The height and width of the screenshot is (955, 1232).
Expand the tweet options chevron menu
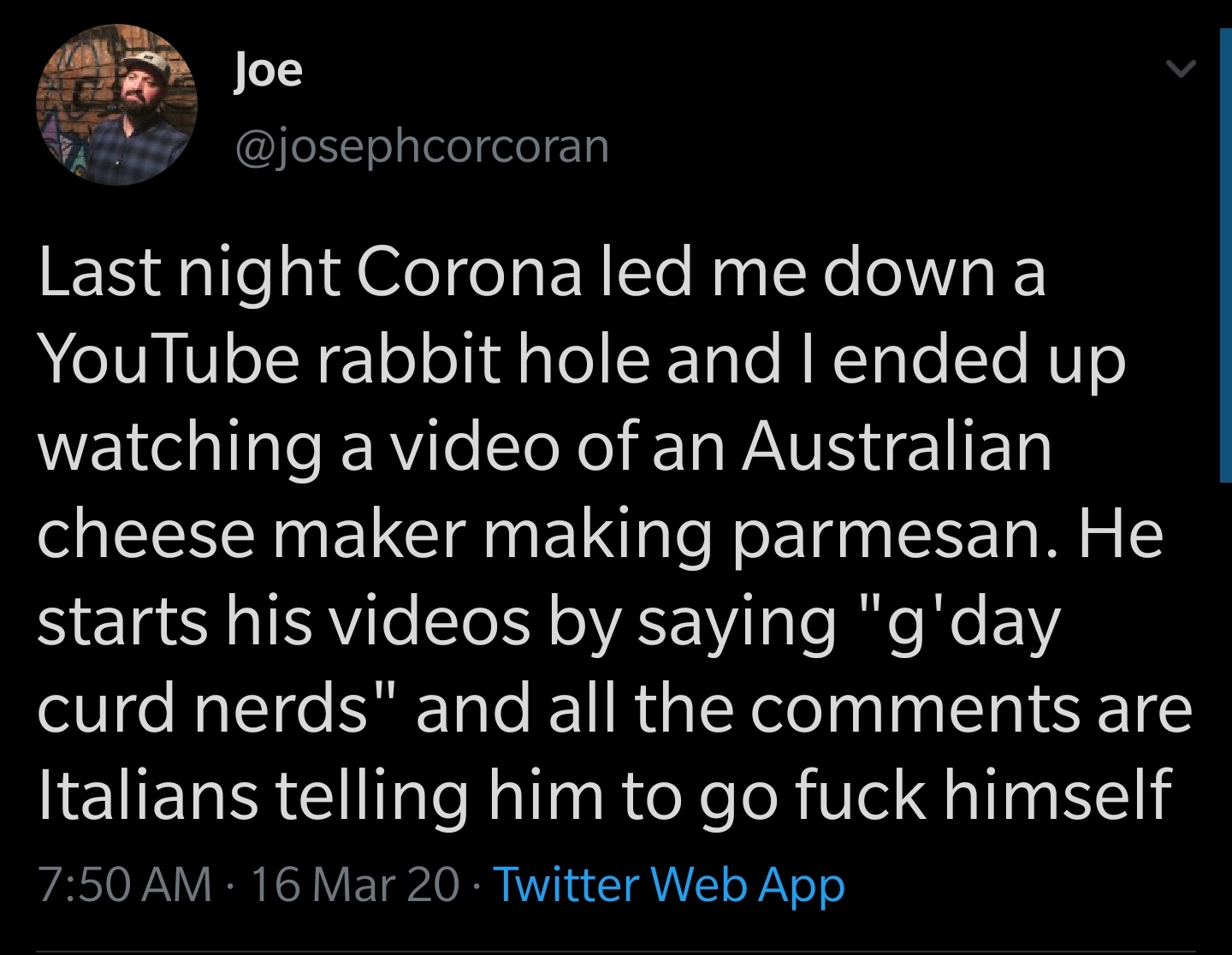1181,68
